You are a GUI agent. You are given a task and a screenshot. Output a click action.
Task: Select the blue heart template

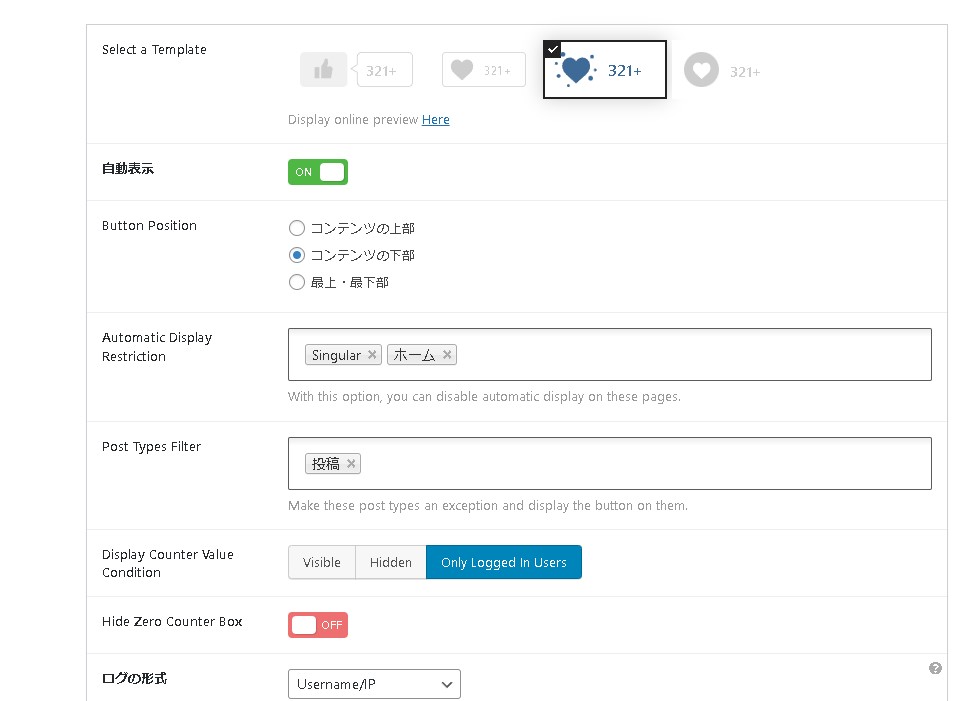click(x=604, y=70)
